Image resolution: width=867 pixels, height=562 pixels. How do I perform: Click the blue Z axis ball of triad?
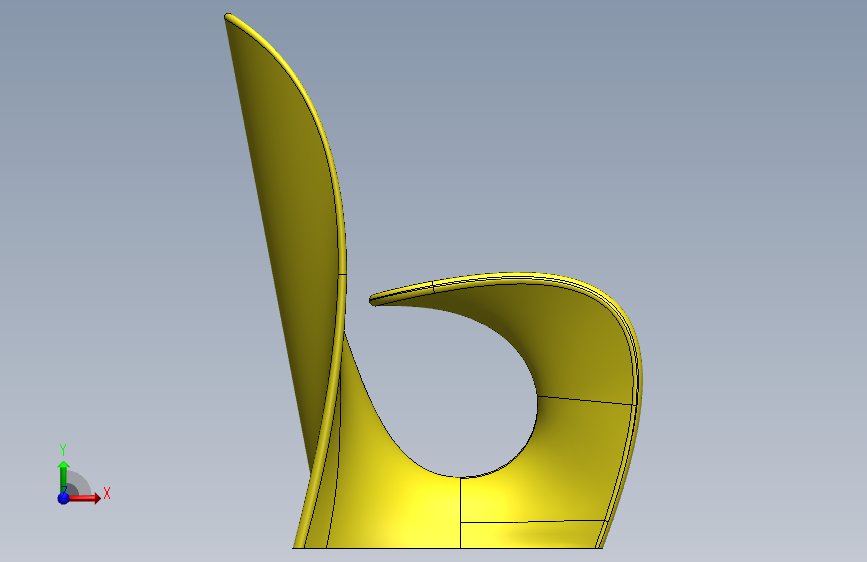tap(64, 498)
